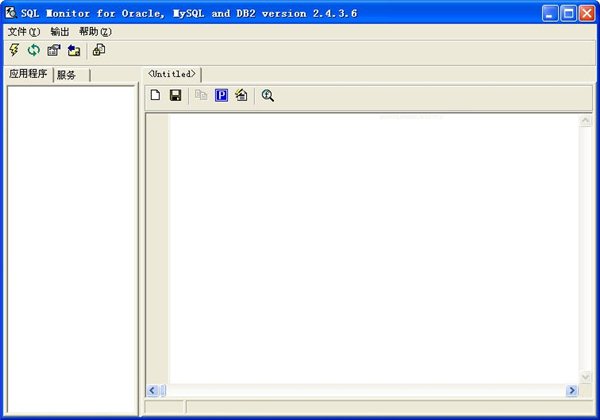Select the <Untitled> document tab
Viewport: 600px width, 420px height.
[172, 74]
